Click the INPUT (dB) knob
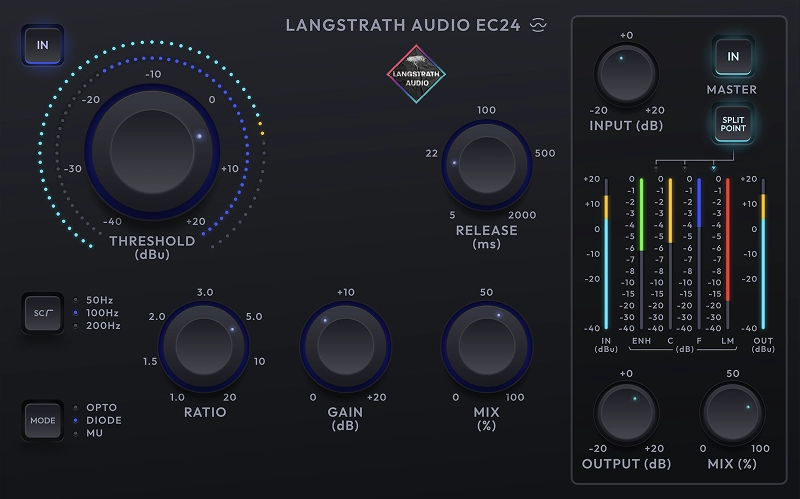Screen dimensions: 800x499 (x=626, y=74)
